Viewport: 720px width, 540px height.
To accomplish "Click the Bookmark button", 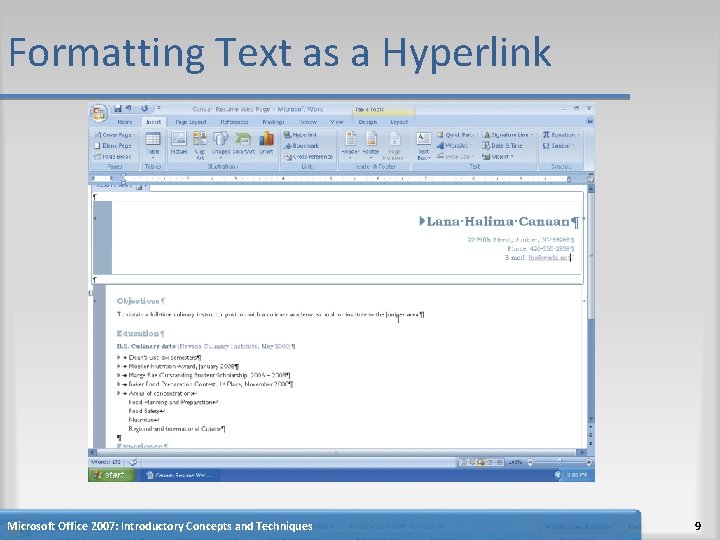I will tap(301, 146).
